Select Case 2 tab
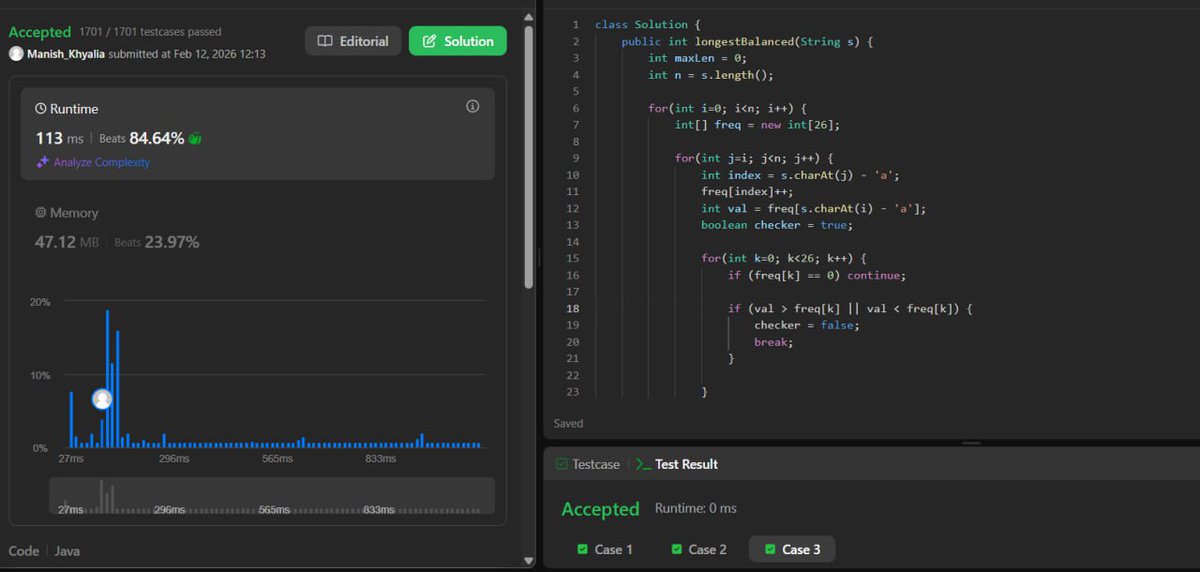 point(698,549)
